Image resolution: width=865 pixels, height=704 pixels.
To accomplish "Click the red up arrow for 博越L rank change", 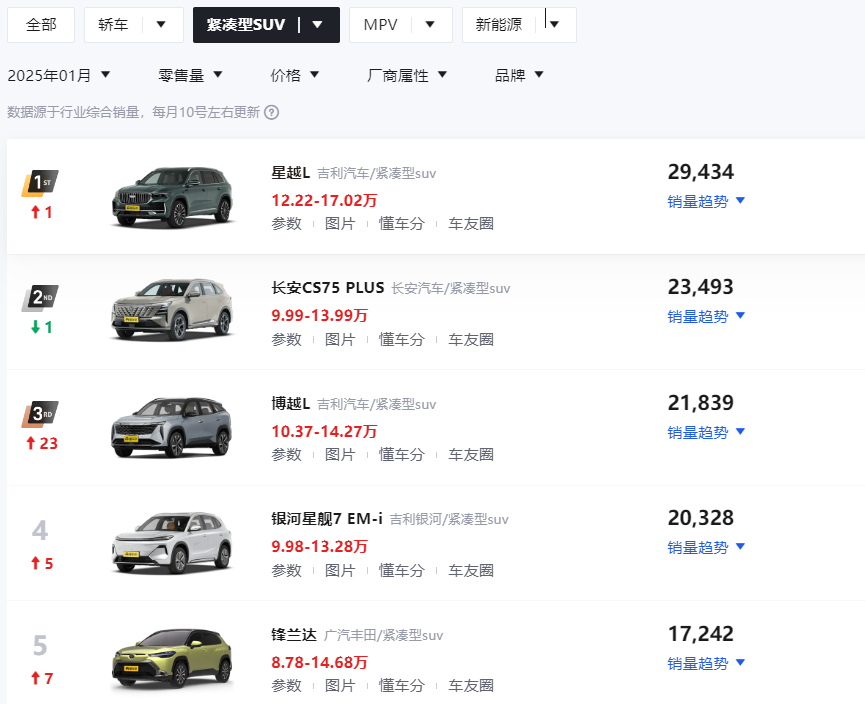I will click(31, 443).
